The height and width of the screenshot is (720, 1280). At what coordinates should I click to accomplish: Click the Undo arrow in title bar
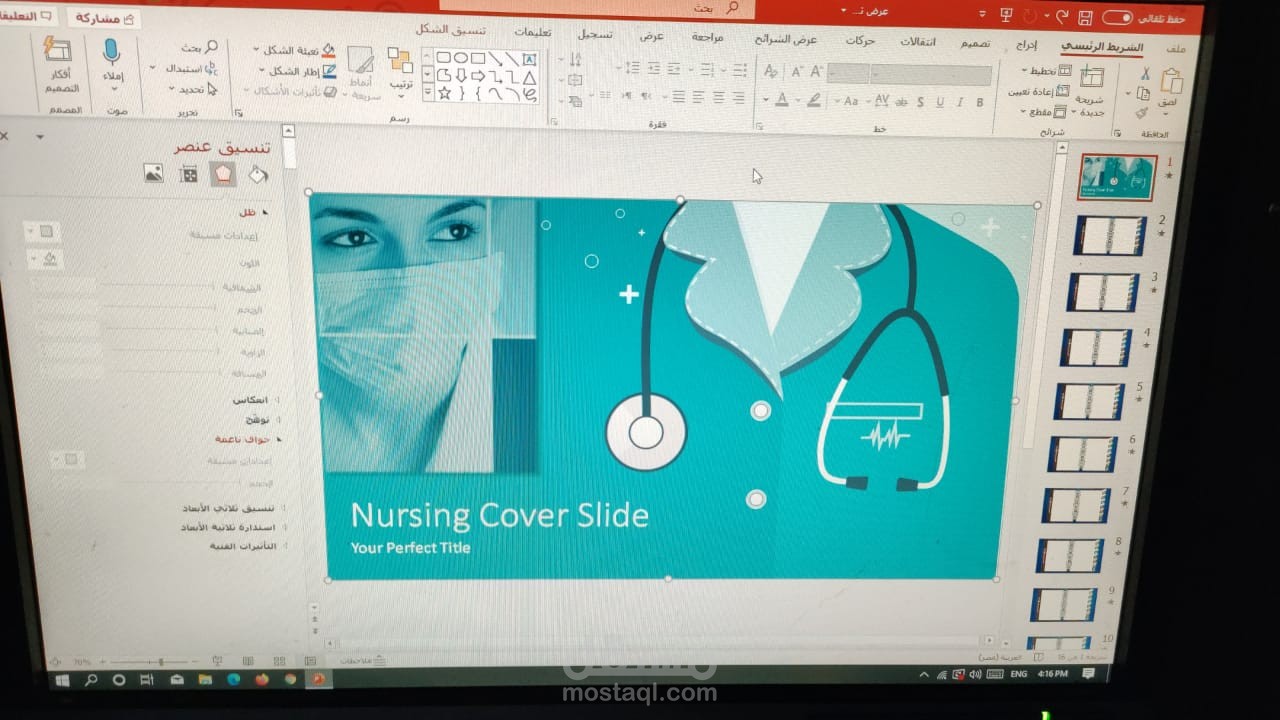[1061, 17]
